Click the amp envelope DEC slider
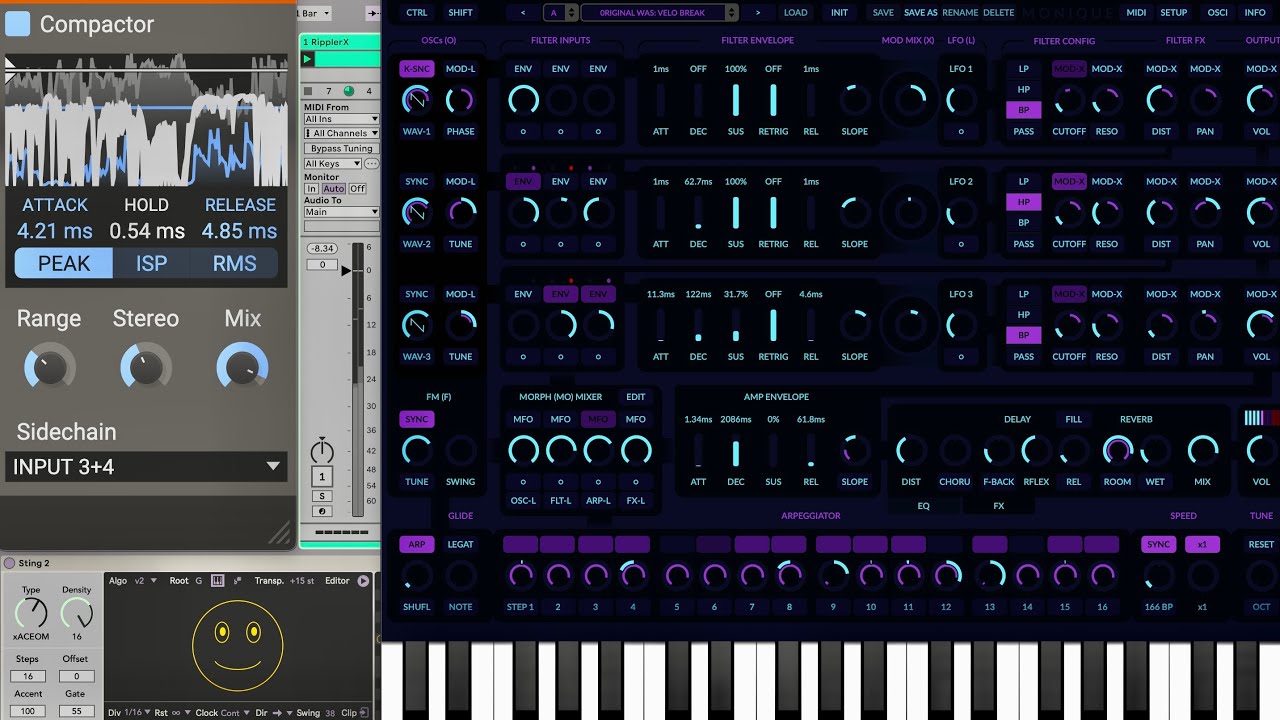Viewport: 1280px width, 720px height. tap(736, 450)
